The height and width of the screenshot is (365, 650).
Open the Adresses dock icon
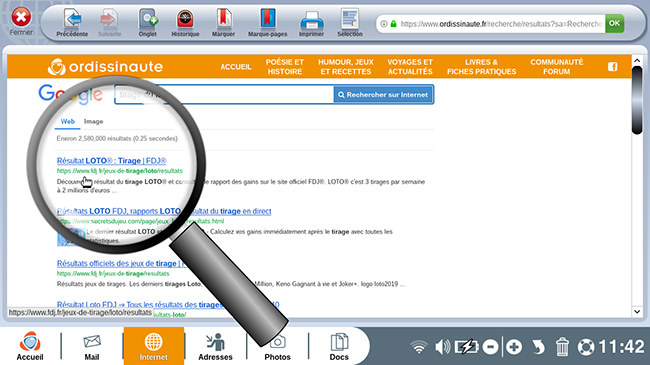tap(215, 347)
